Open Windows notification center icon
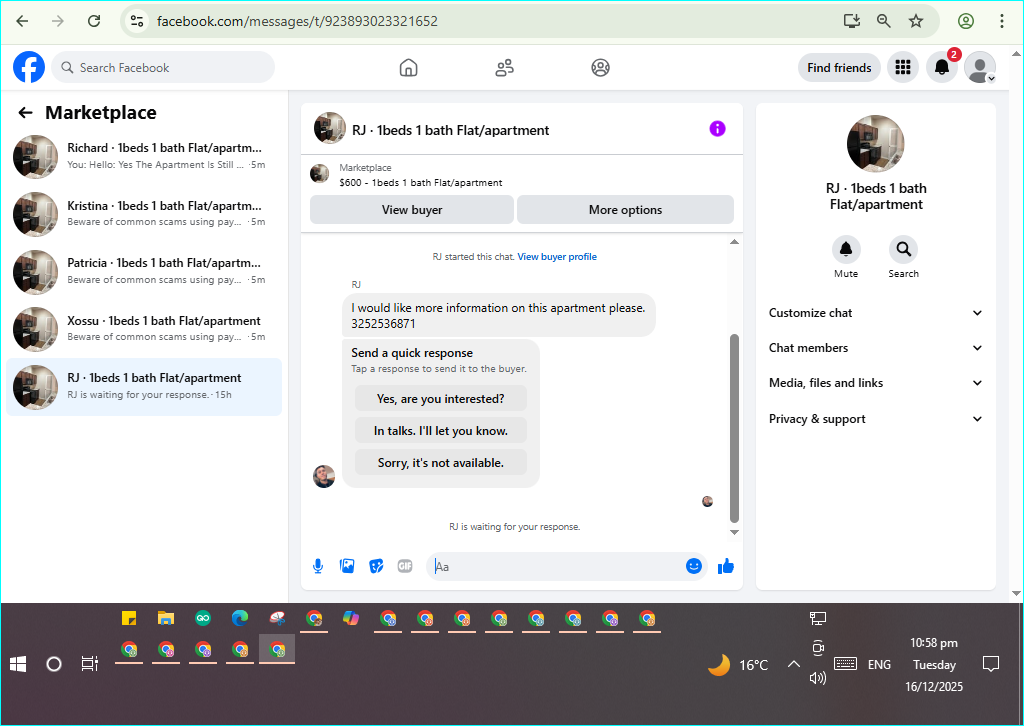 tap(991, 665)
